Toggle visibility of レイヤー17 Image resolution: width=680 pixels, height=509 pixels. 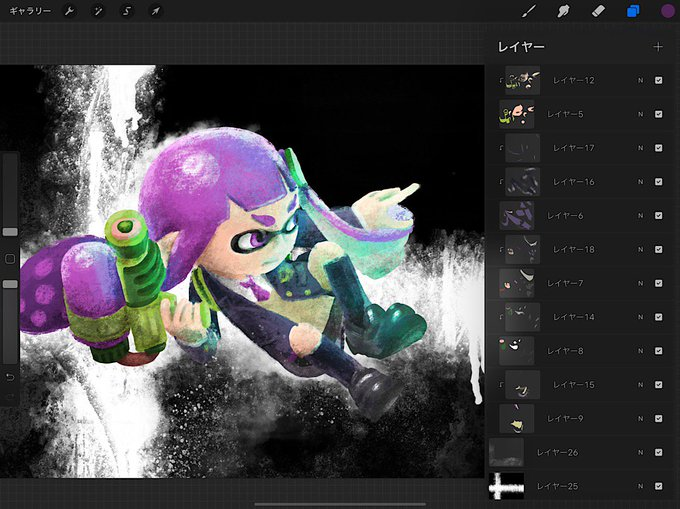click(658, 148)
